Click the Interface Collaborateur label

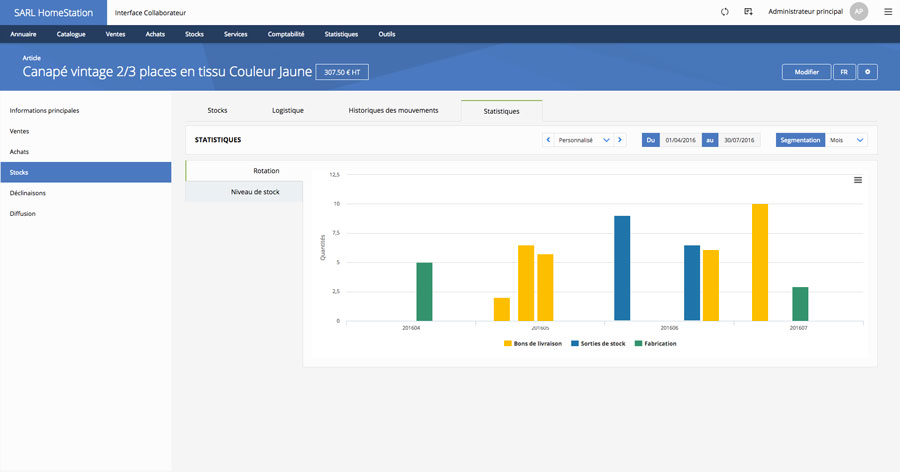point(150,13)
